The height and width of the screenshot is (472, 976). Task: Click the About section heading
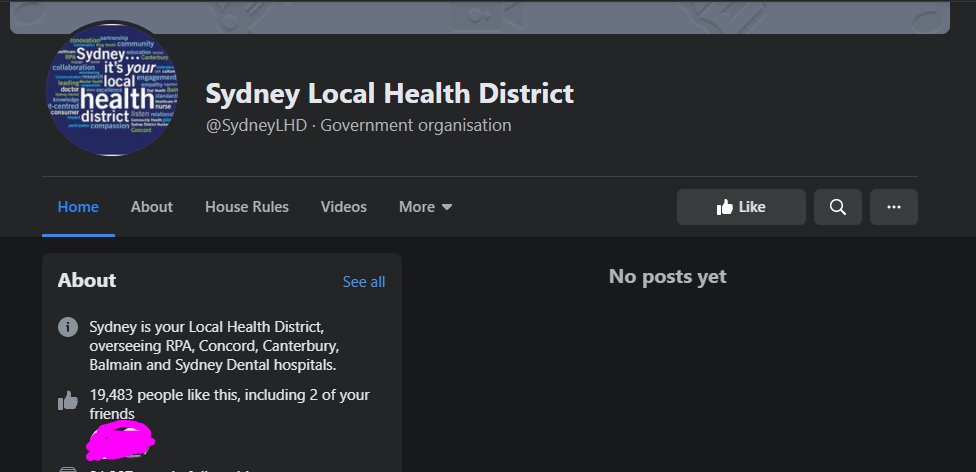(x=87, y=280)
